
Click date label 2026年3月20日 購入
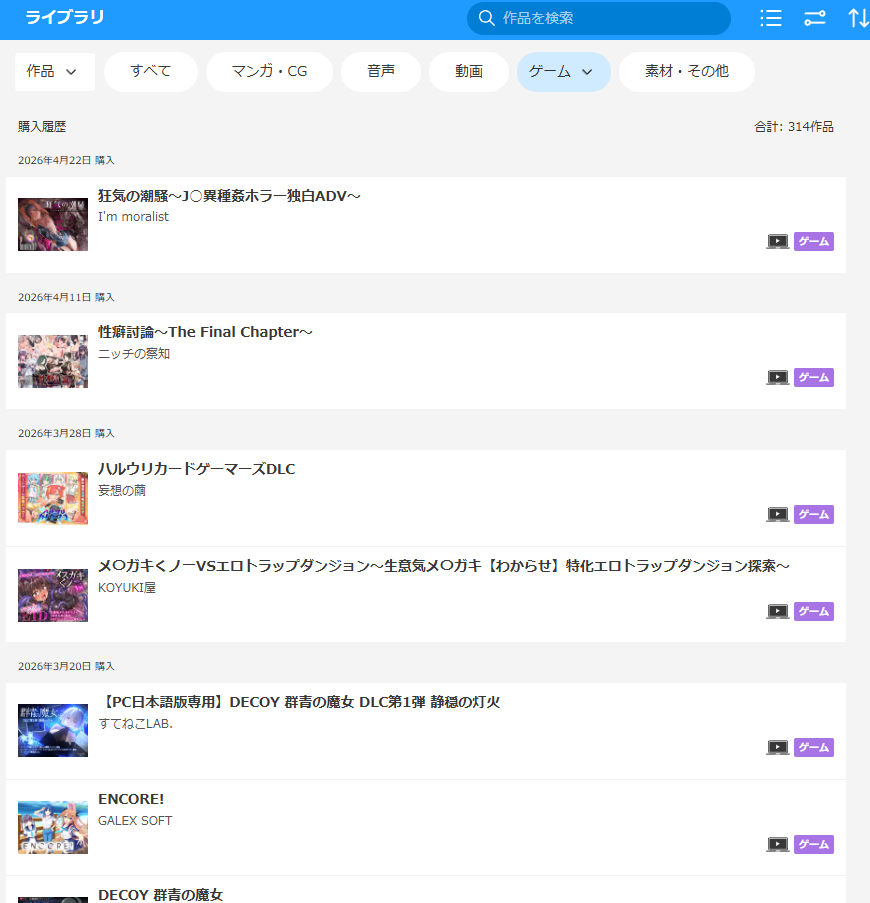(66, 666)
